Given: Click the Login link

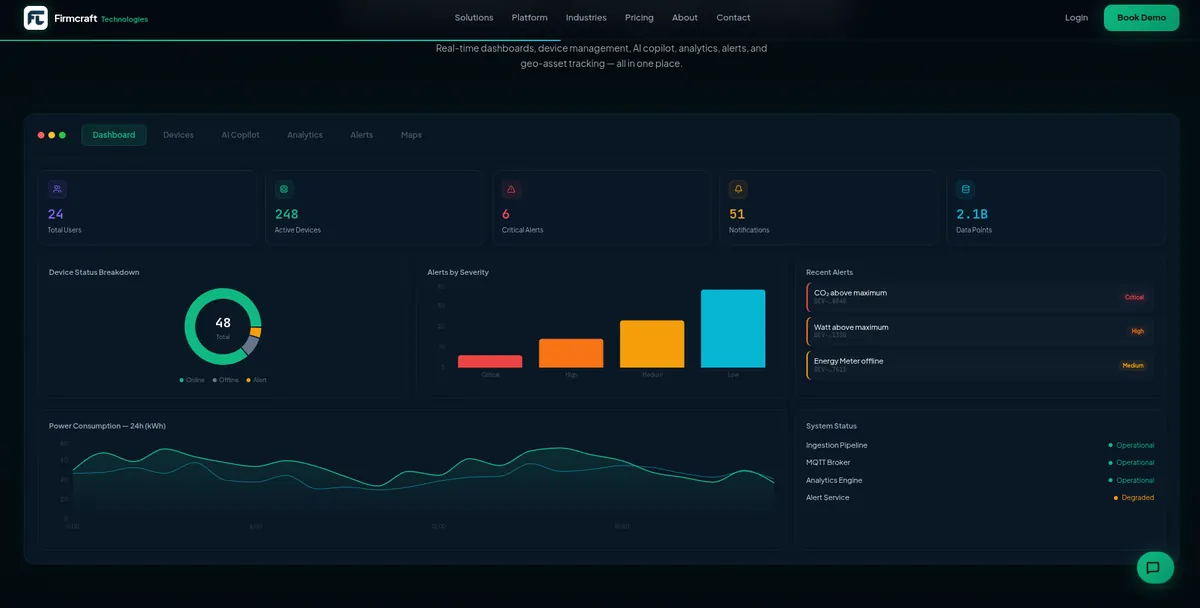Looking at the screenshot, I should click(1076, 18).
